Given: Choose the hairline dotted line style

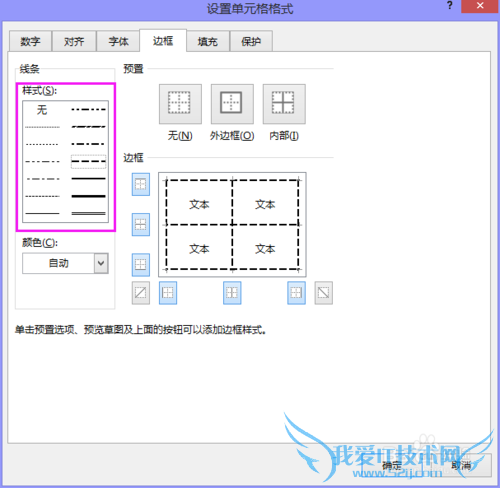Looking at the screenshot, I should point(42,127).
